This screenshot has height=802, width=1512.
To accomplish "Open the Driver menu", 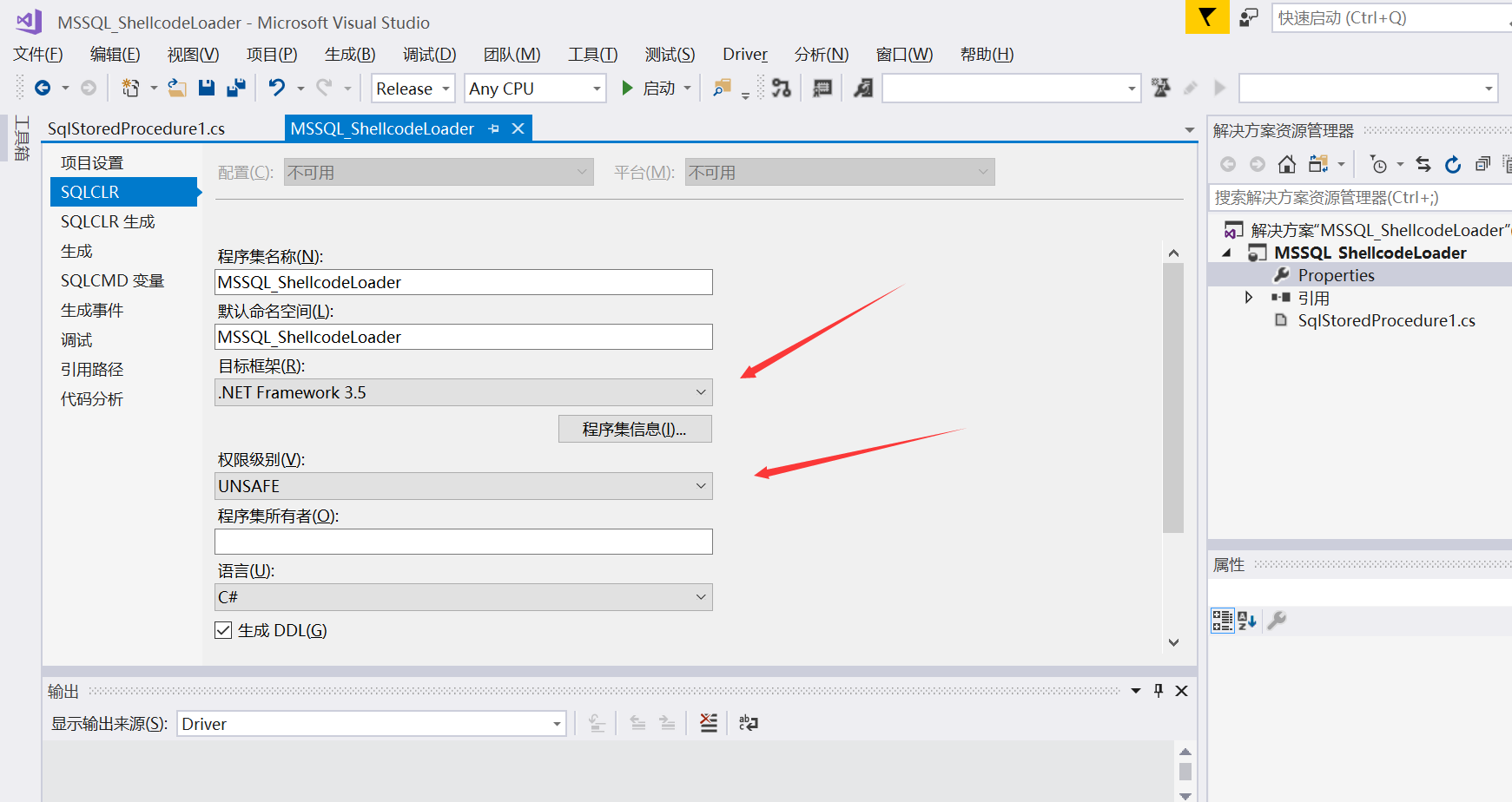I will tap(745, 55).
